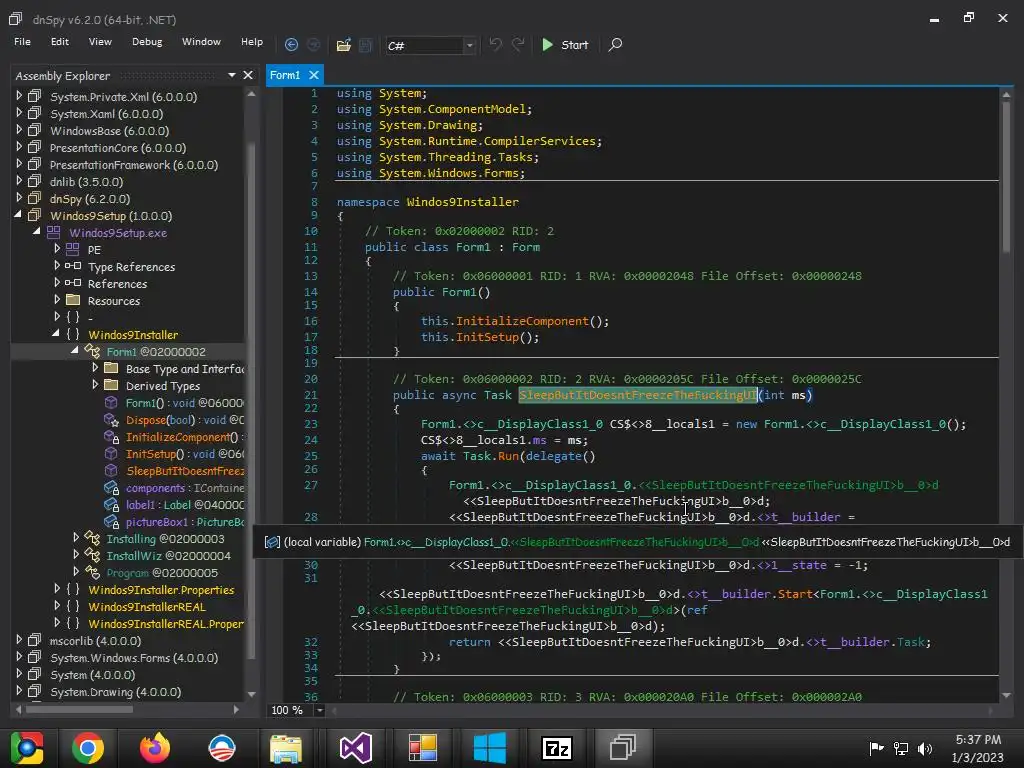The height and width of the screenshot is (768, 1024).
Task: Click the Assembly Explorer scroll down arrow
Action: click(x=251, y=694)
